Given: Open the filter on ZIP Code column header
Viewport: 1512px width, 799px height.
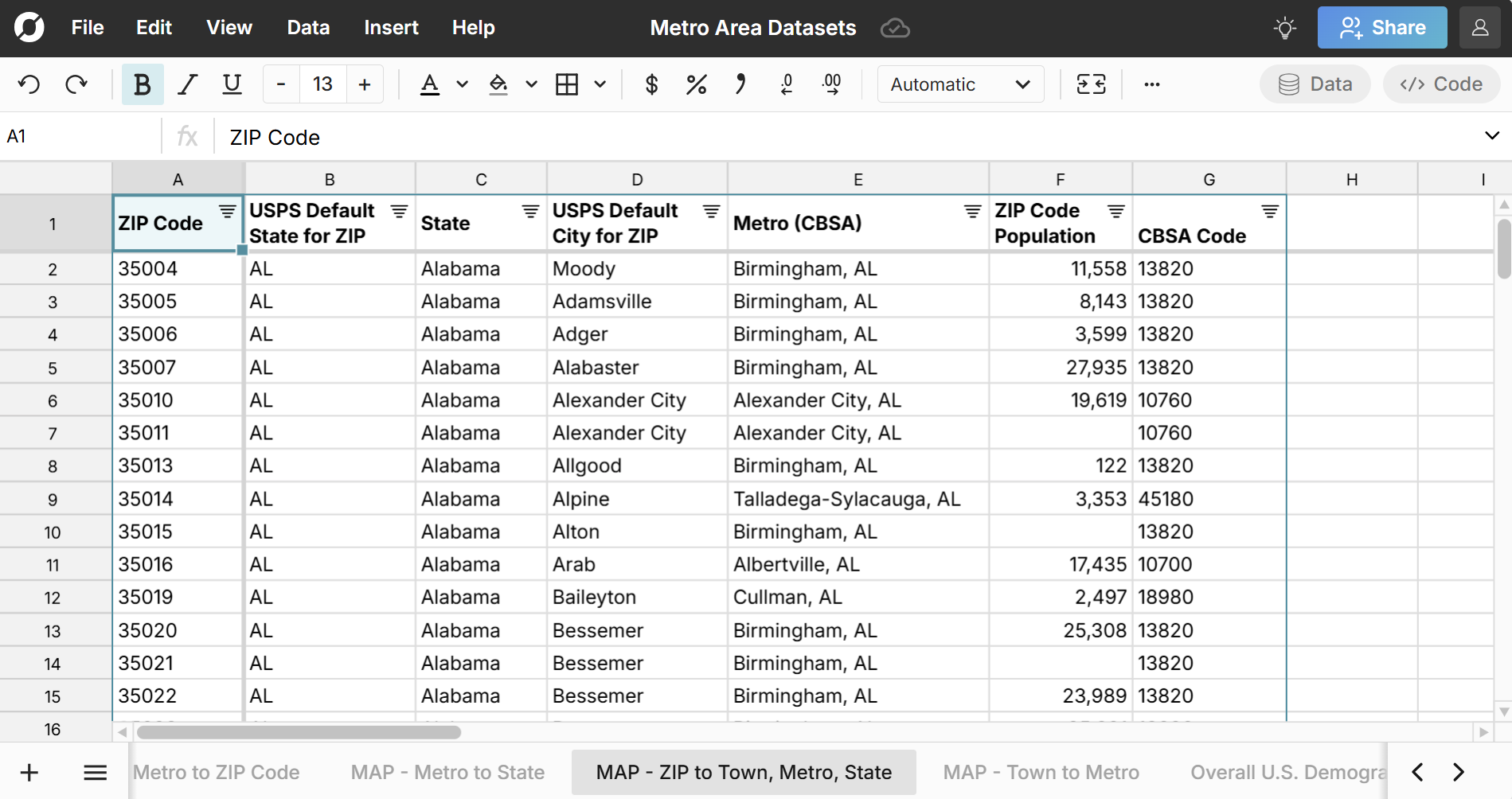Looking at the screenshot, I should [228, 211].
